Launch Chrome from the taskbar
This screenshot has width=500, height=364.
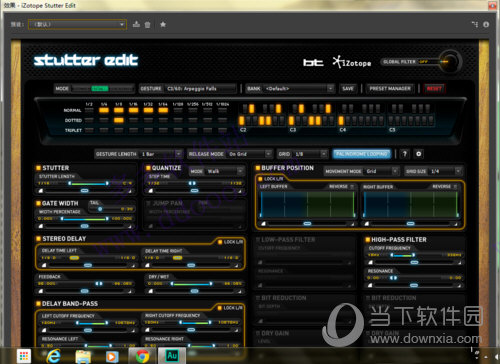pyautogui.click(x=143, y=356)
